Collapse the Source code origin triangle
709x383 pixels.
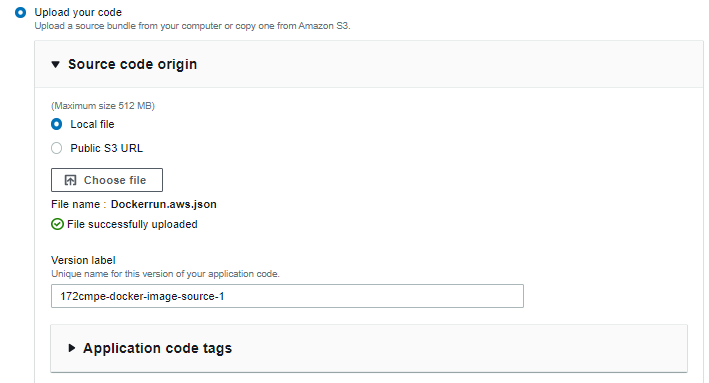pos(56,65)
